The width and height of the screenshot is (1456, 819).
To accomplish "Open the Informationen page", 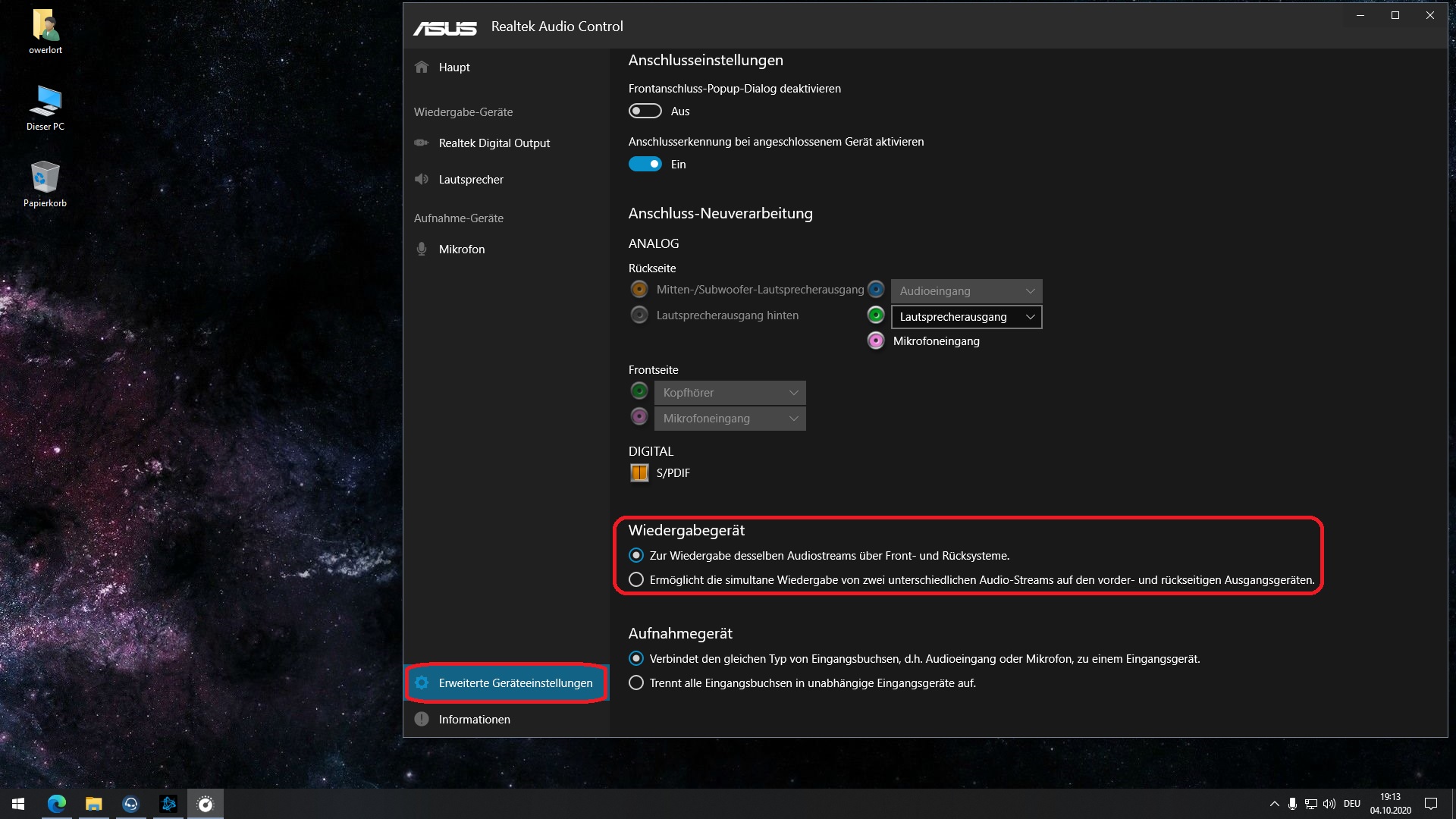I will click(474, 719).
